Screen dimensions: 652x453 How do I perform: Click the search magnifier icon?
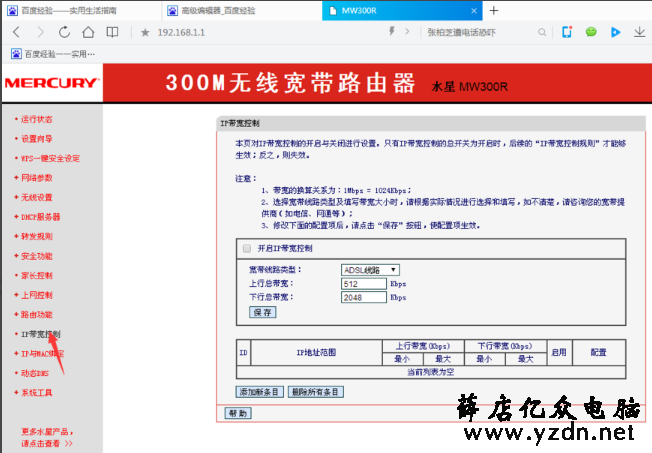tap(542, 32)
